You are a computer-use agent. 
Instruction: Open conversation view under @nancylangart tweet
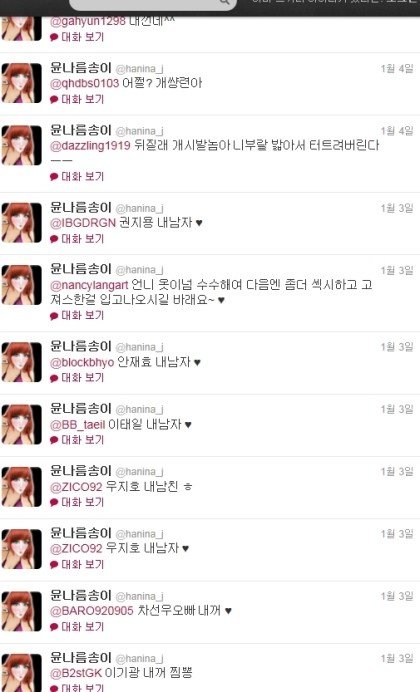pos(77,316)
